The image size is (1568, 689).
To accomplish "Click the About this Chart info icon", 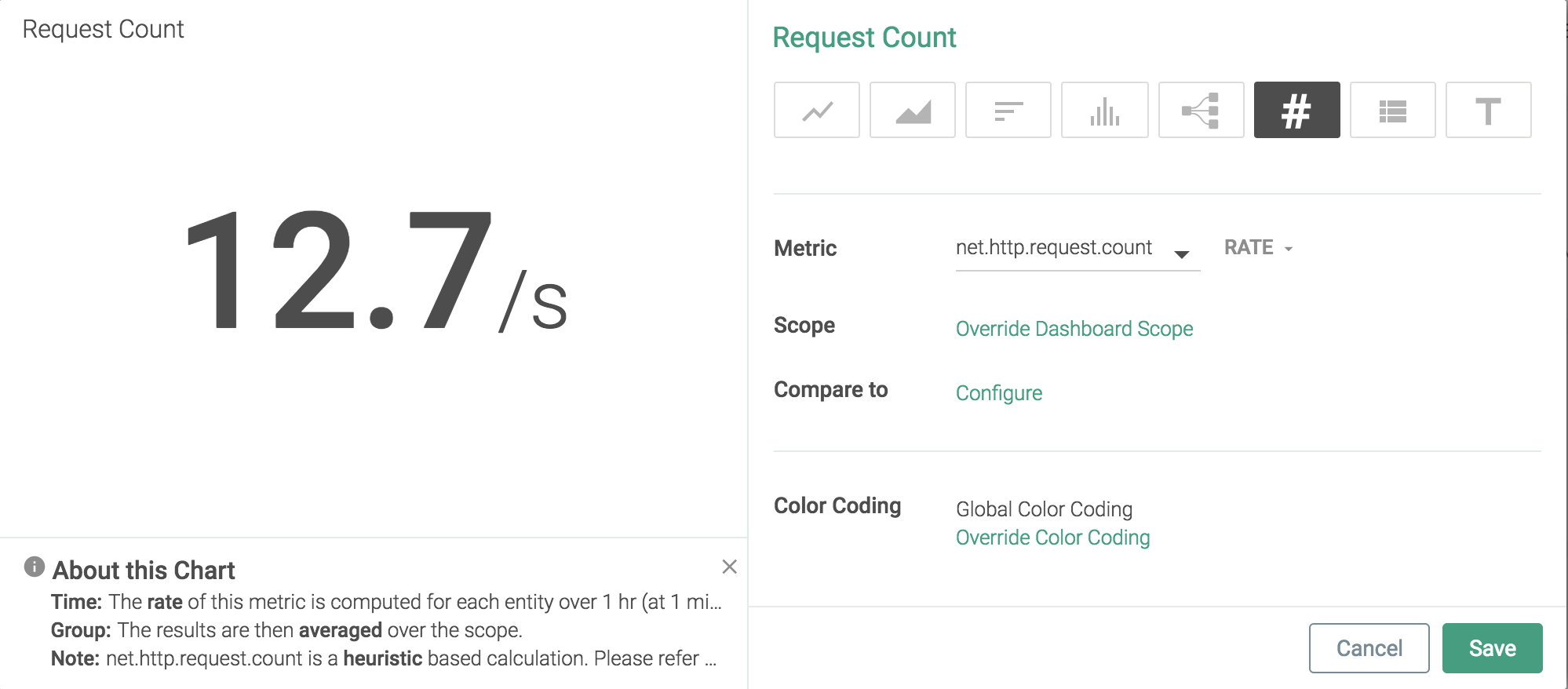I will (35, 567).
